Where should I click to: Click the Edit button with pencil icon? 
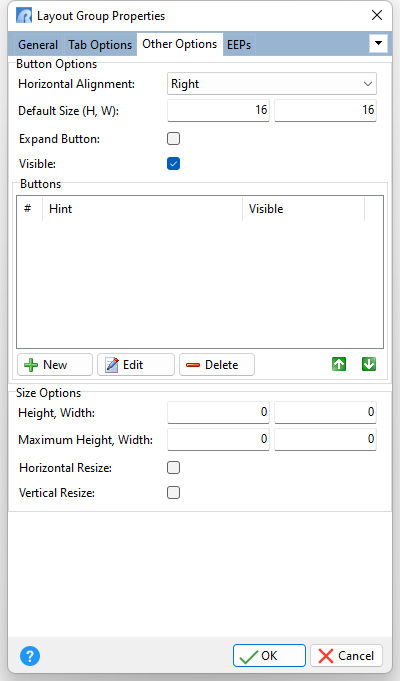[136, 364]
